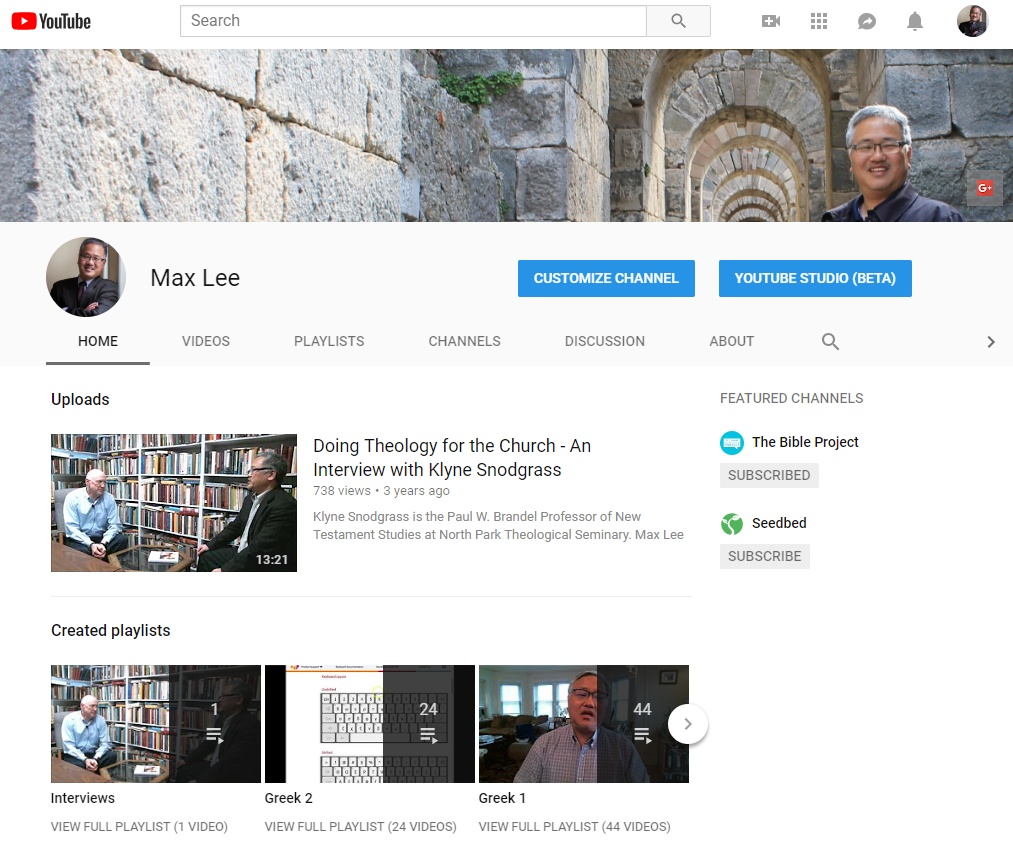
Task: Open the create video camera icon
Action: tap(771, 21)
